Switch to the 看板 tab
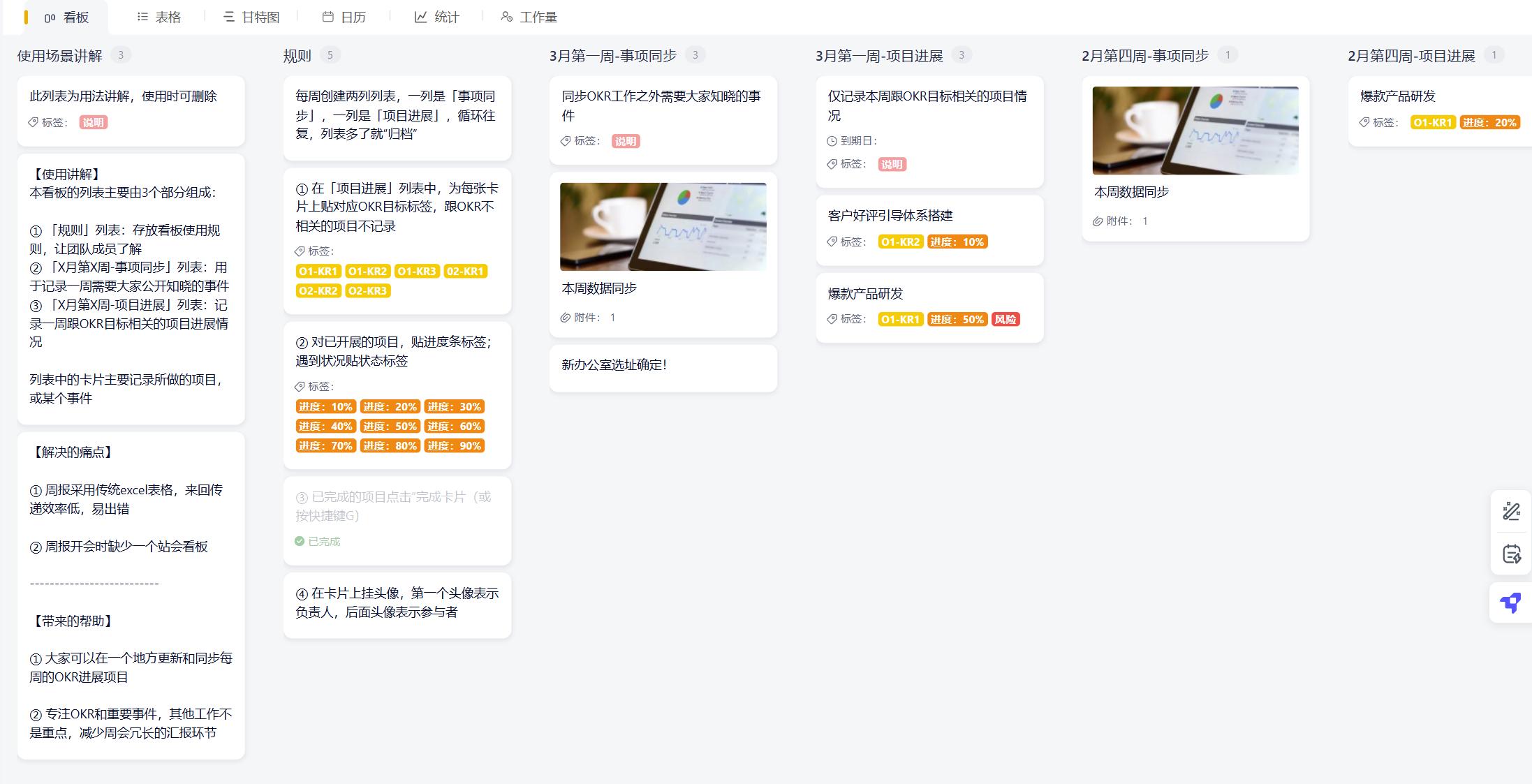Image resolution: width=1532 pixels, height=784 pixels. point(66,17)
